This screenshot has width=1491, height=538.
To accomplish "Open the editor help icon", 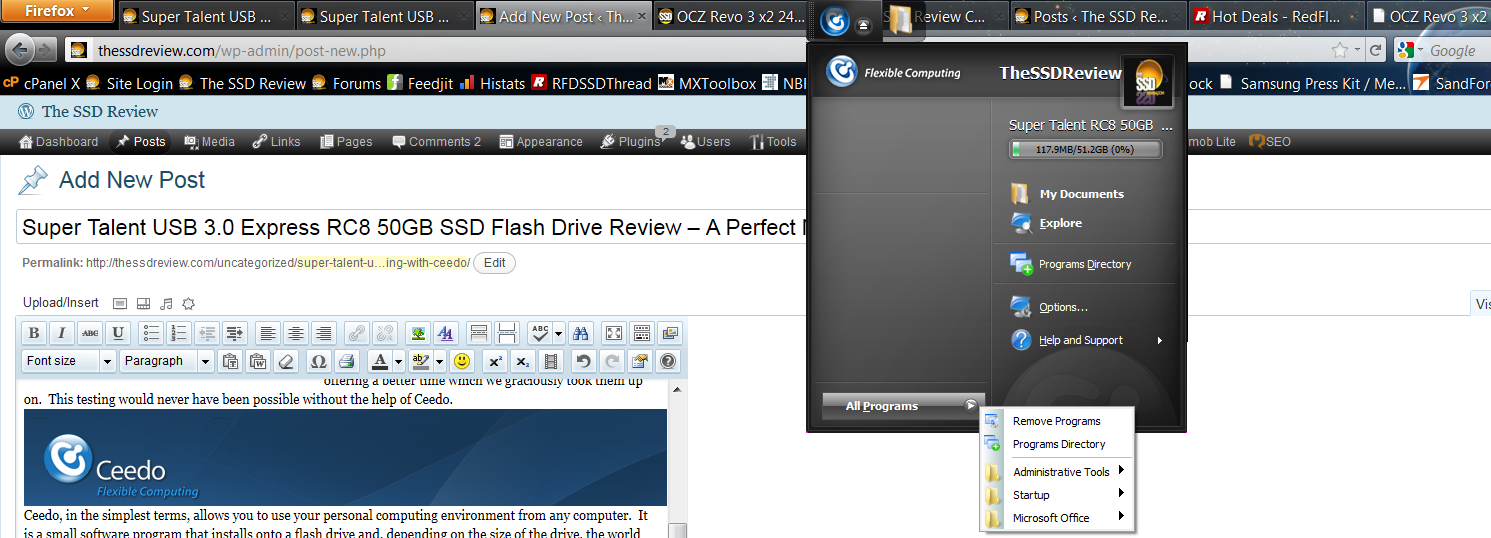I will [x=668, y=361].
